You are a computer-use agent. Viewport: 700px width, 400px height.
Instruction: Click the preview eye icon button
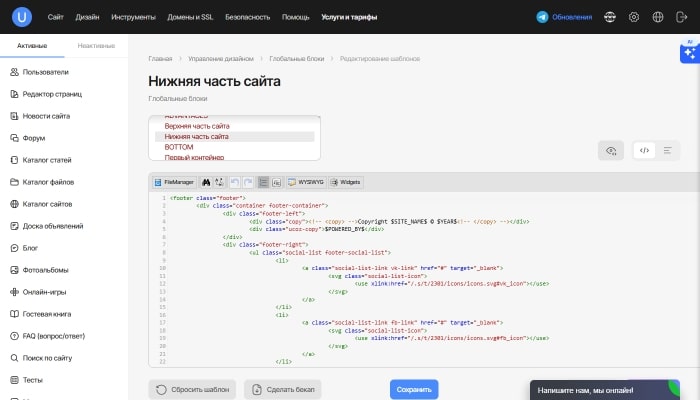point(610,151)
